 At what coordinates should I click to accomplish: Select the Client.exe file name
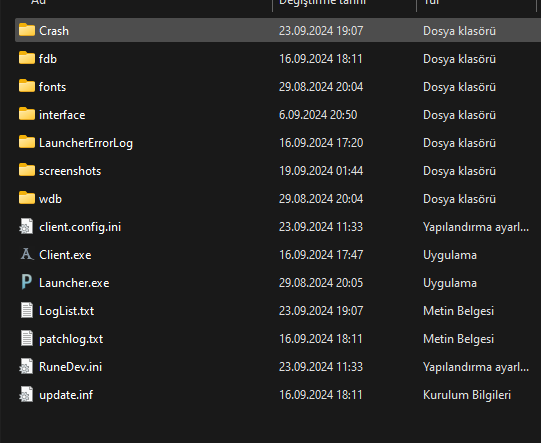[x=65, y=255]
